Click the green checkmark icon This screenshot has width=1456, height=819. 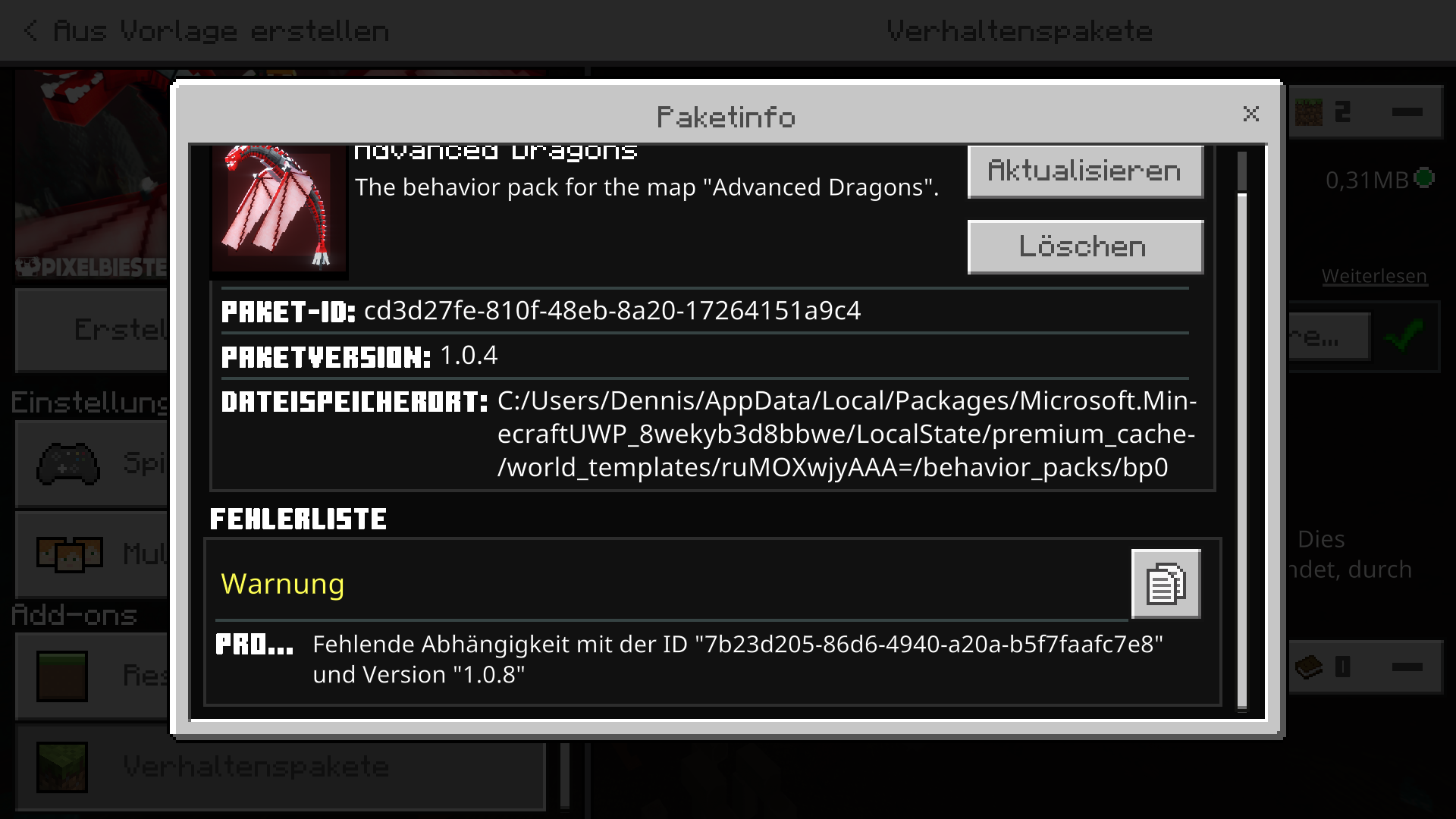(1404, 336)
